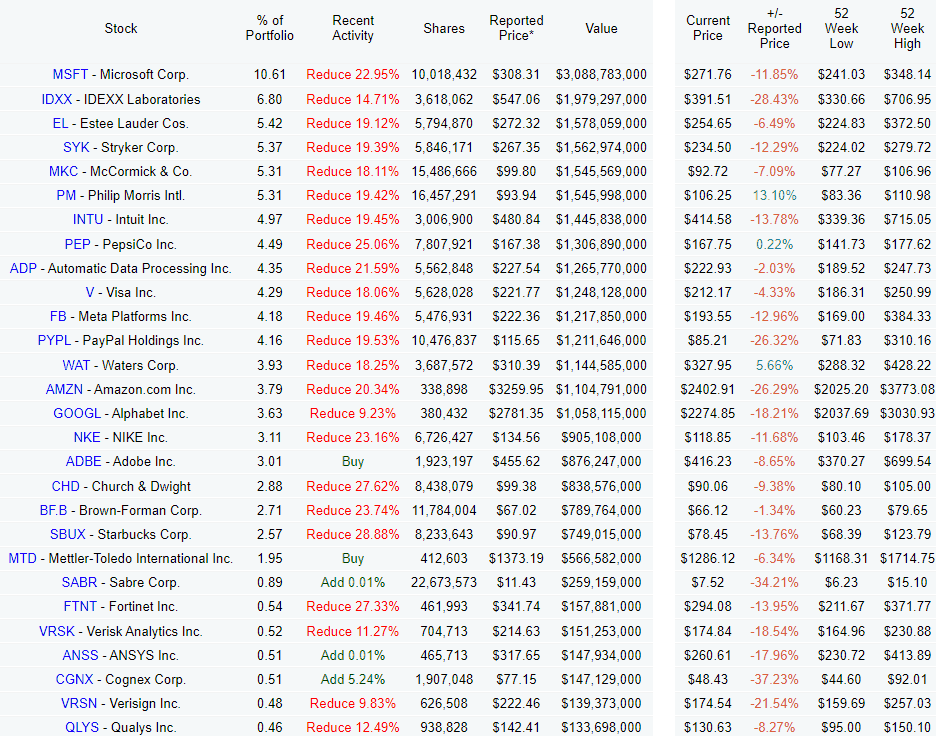Open the INTU stock link
The width and height of the screenshot is (936, 736).
(88, 220)
